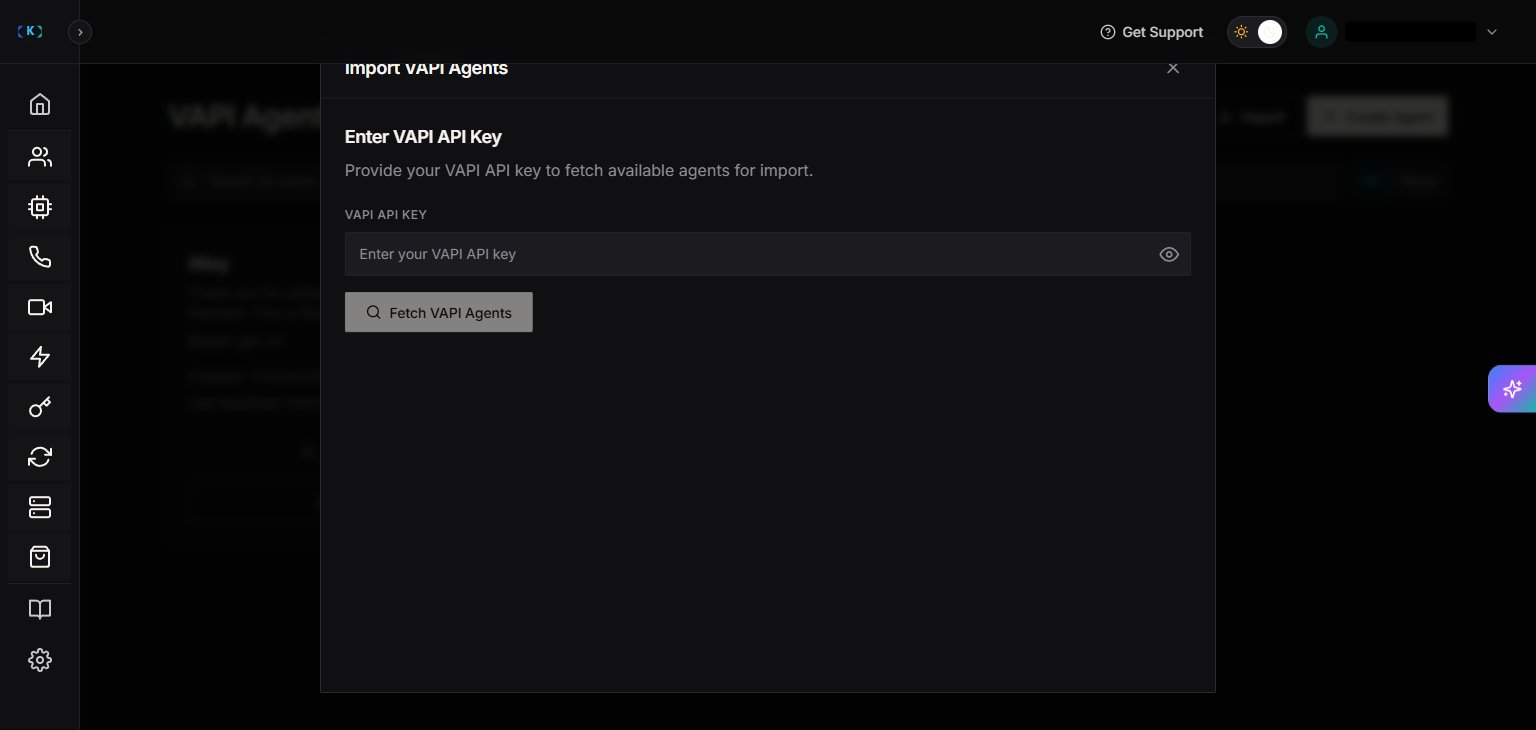The height and width of the screenshot is (730, 1536).
Task: Open the users/team icon in sidebar
Action: pyautogui.click(x=39, y=157)
